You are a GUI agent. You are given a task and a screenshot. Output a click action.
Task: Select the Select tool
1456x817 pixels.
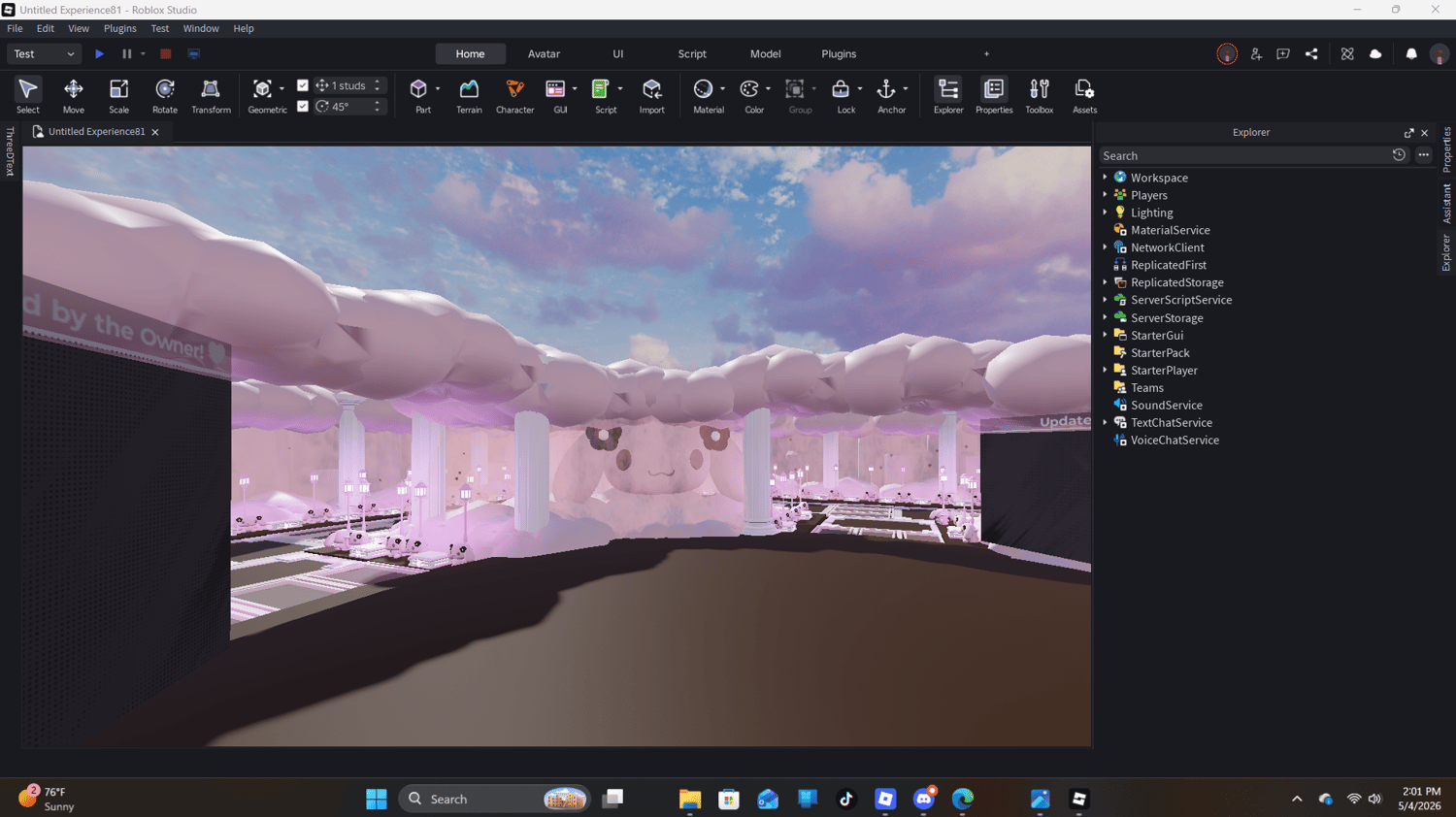point(27,95)
